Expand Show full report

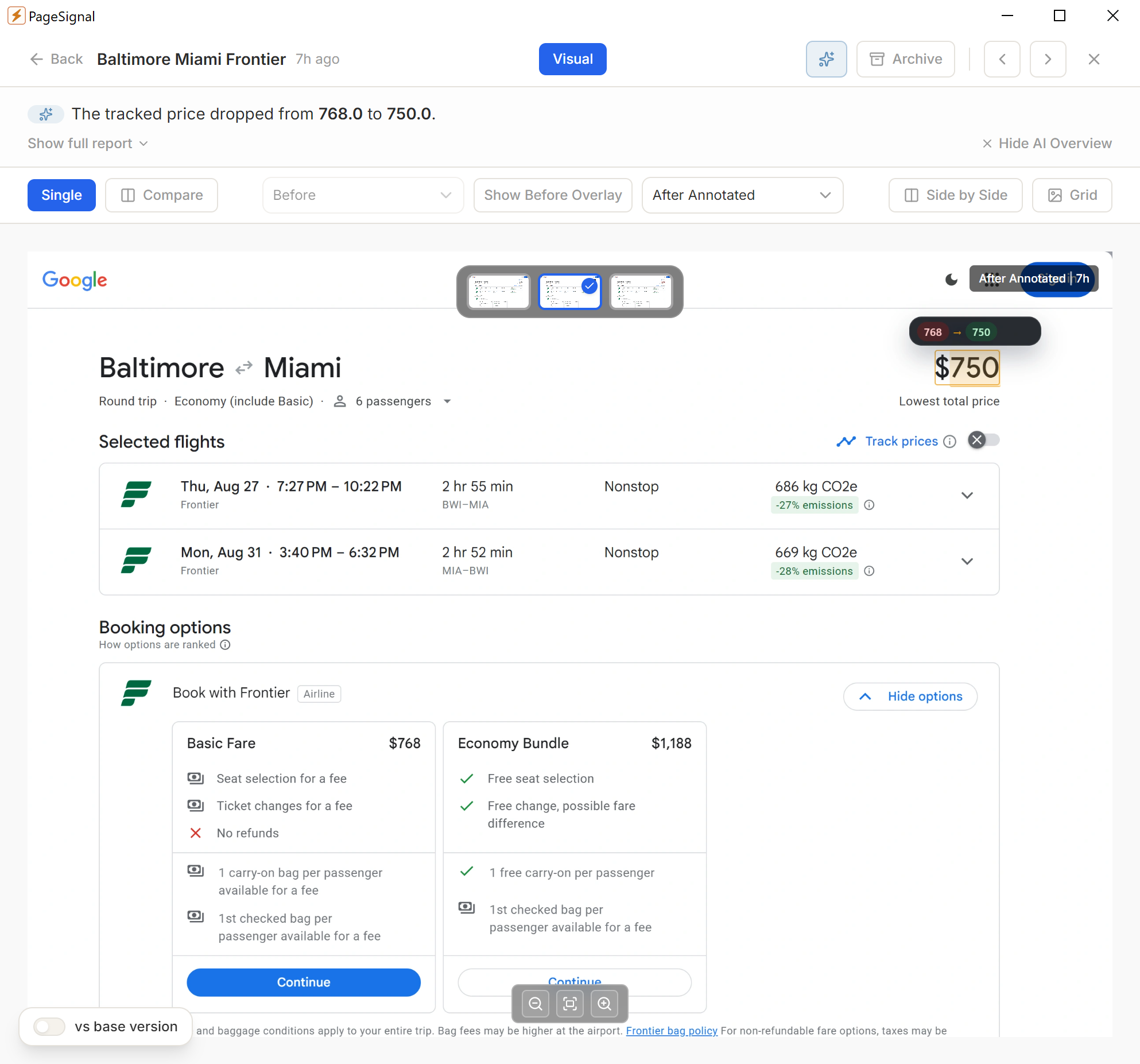point(88,144)
